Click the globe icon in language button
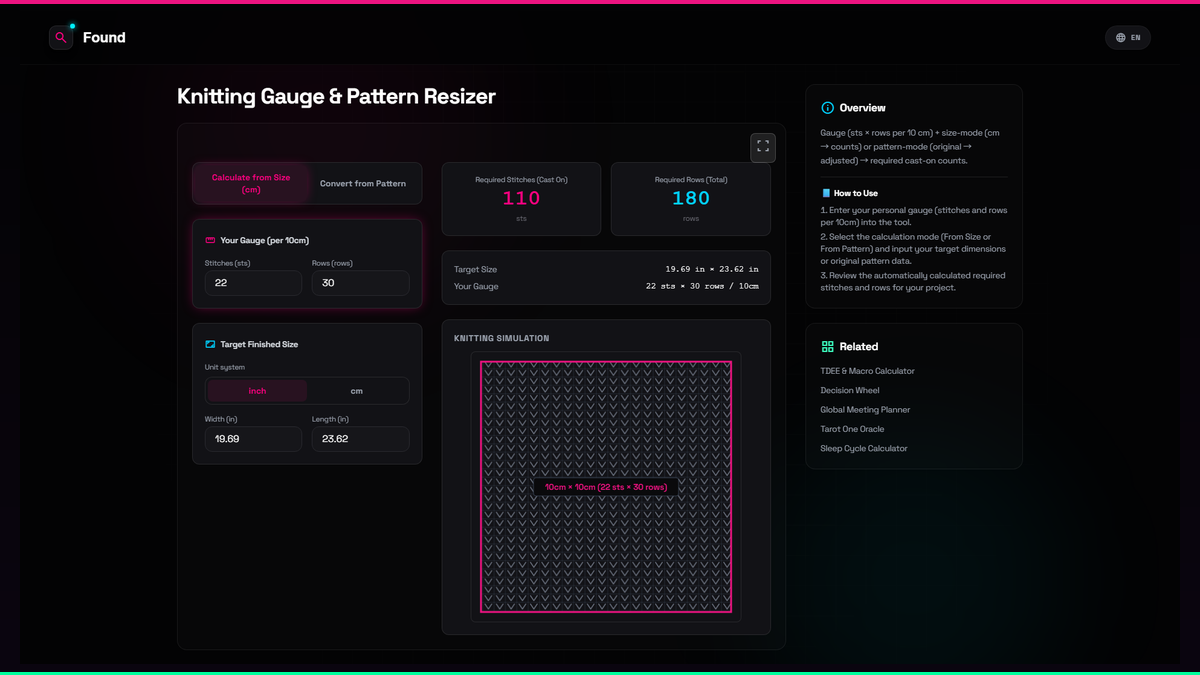The image size is (1200, 675). [1121, 38]
